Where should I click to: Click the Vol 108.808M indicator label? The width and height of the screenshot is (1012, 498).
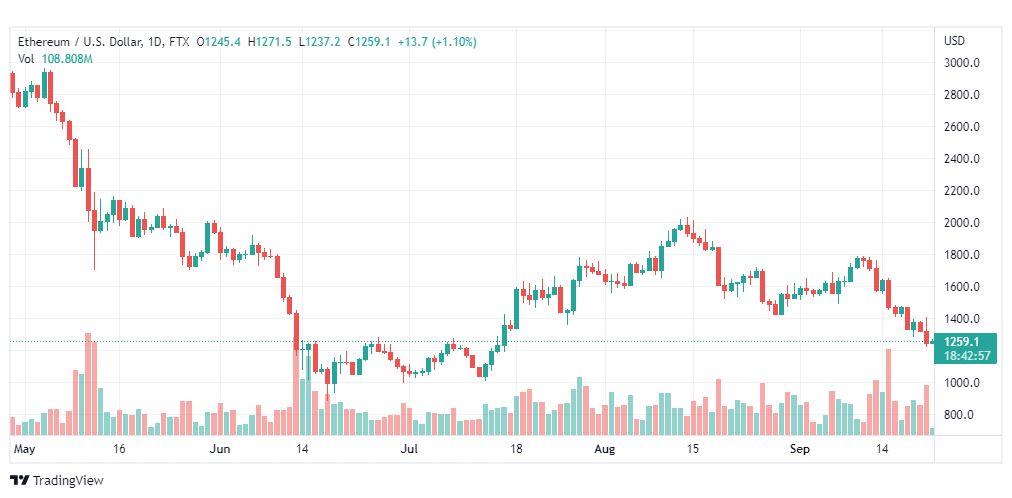tap(55, 59)
